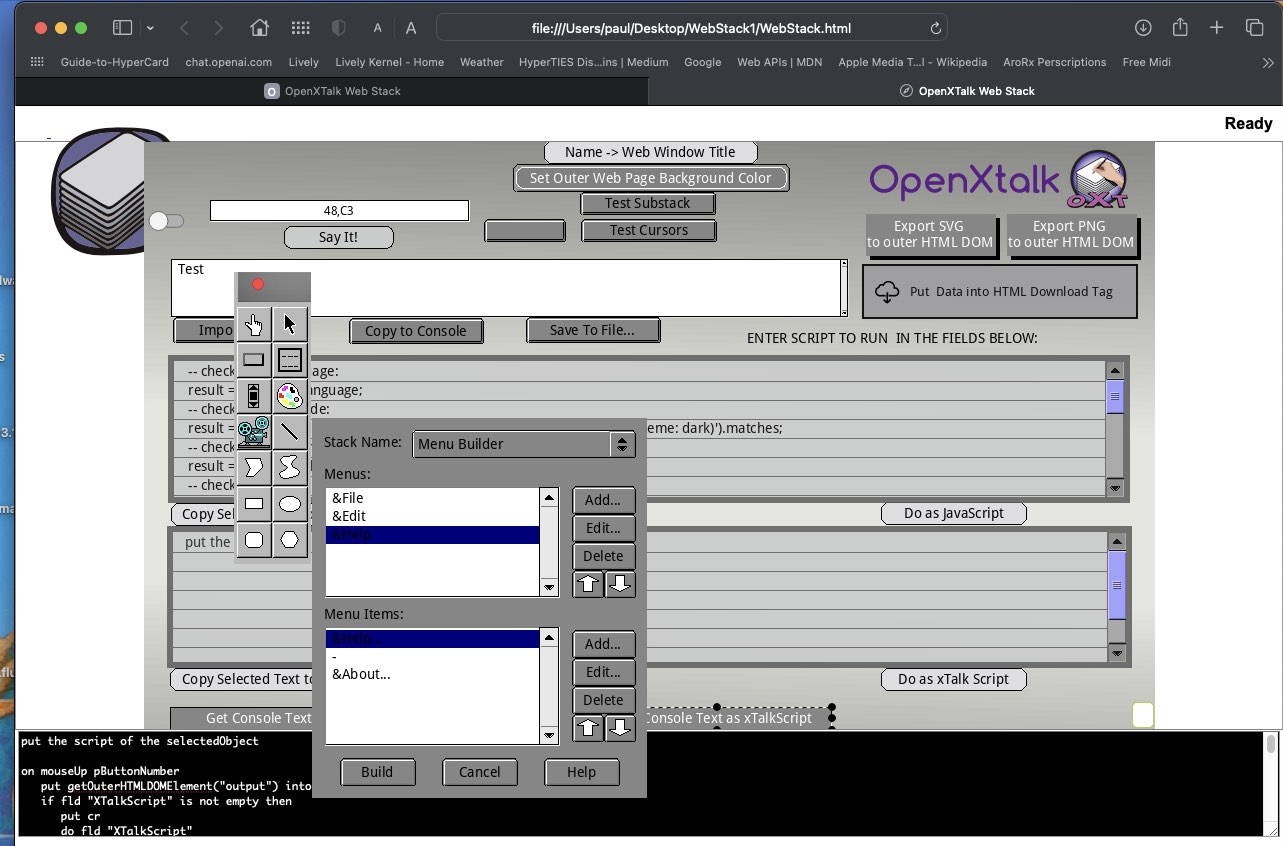Switch to the first OpenXTalk Web Stack tab

[x=332, y=91]
